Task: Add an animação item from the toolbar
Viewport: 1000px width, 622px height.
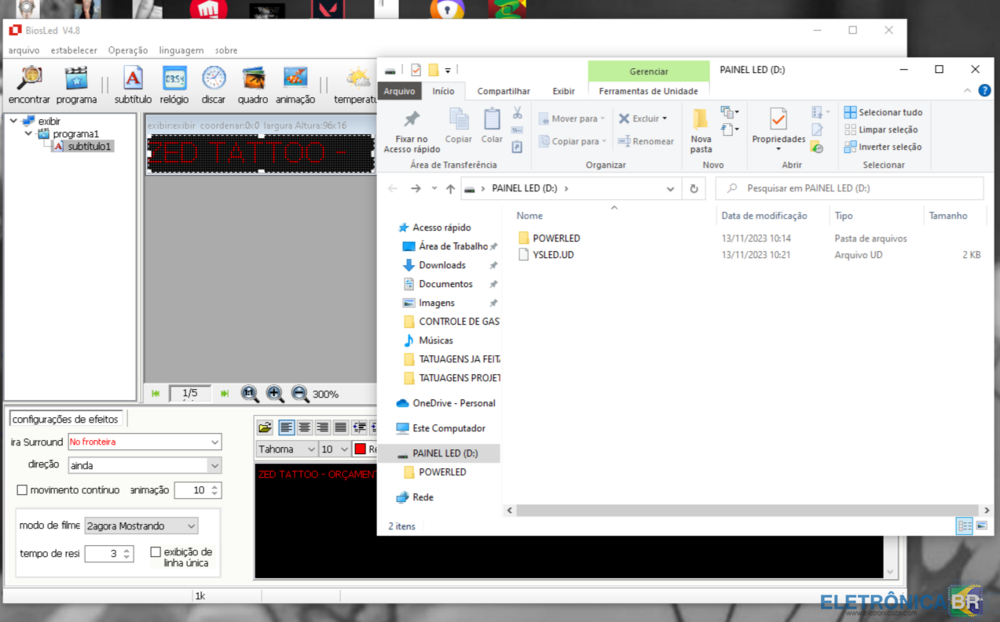Action: [295, 80]
